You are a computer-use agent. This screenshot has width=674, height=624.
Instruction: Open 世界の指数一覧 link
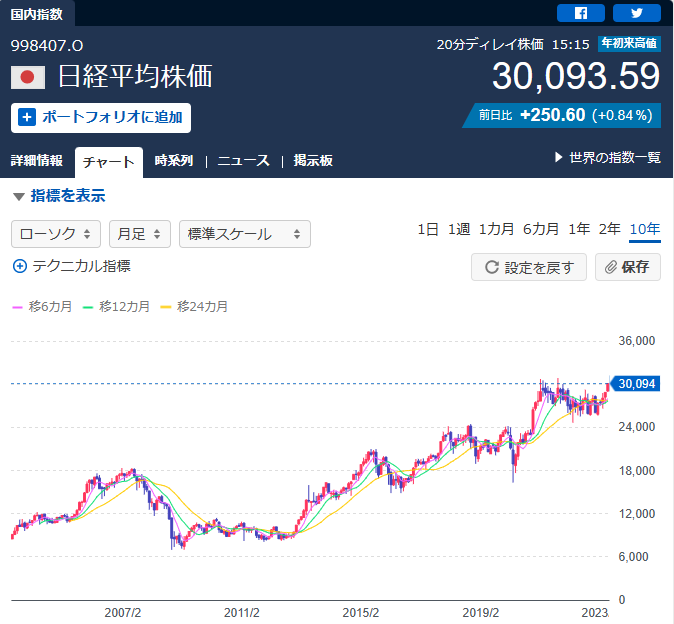(x=615, y=158)
